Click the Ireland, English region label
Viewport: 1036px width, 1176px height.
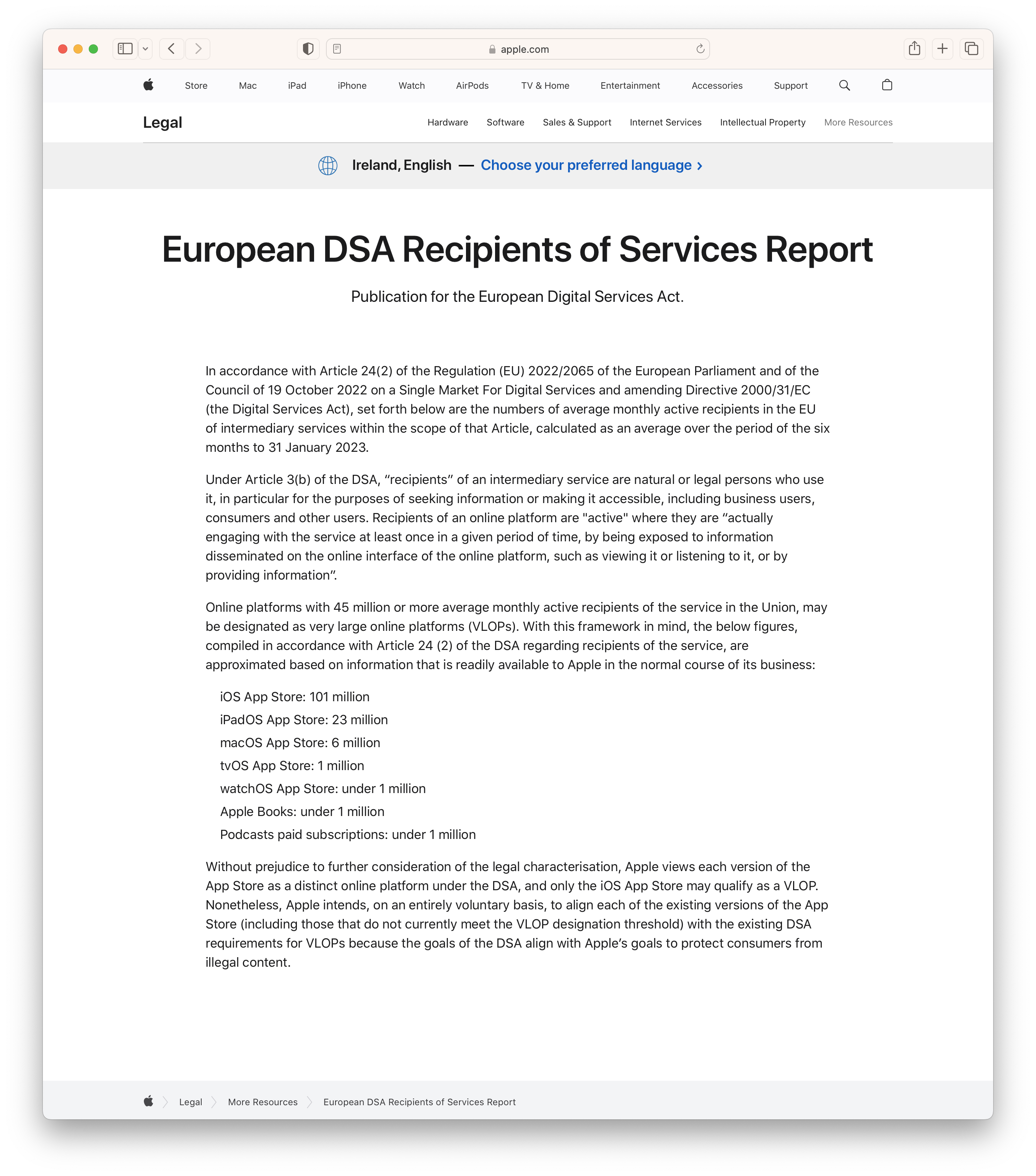[402, 166]
